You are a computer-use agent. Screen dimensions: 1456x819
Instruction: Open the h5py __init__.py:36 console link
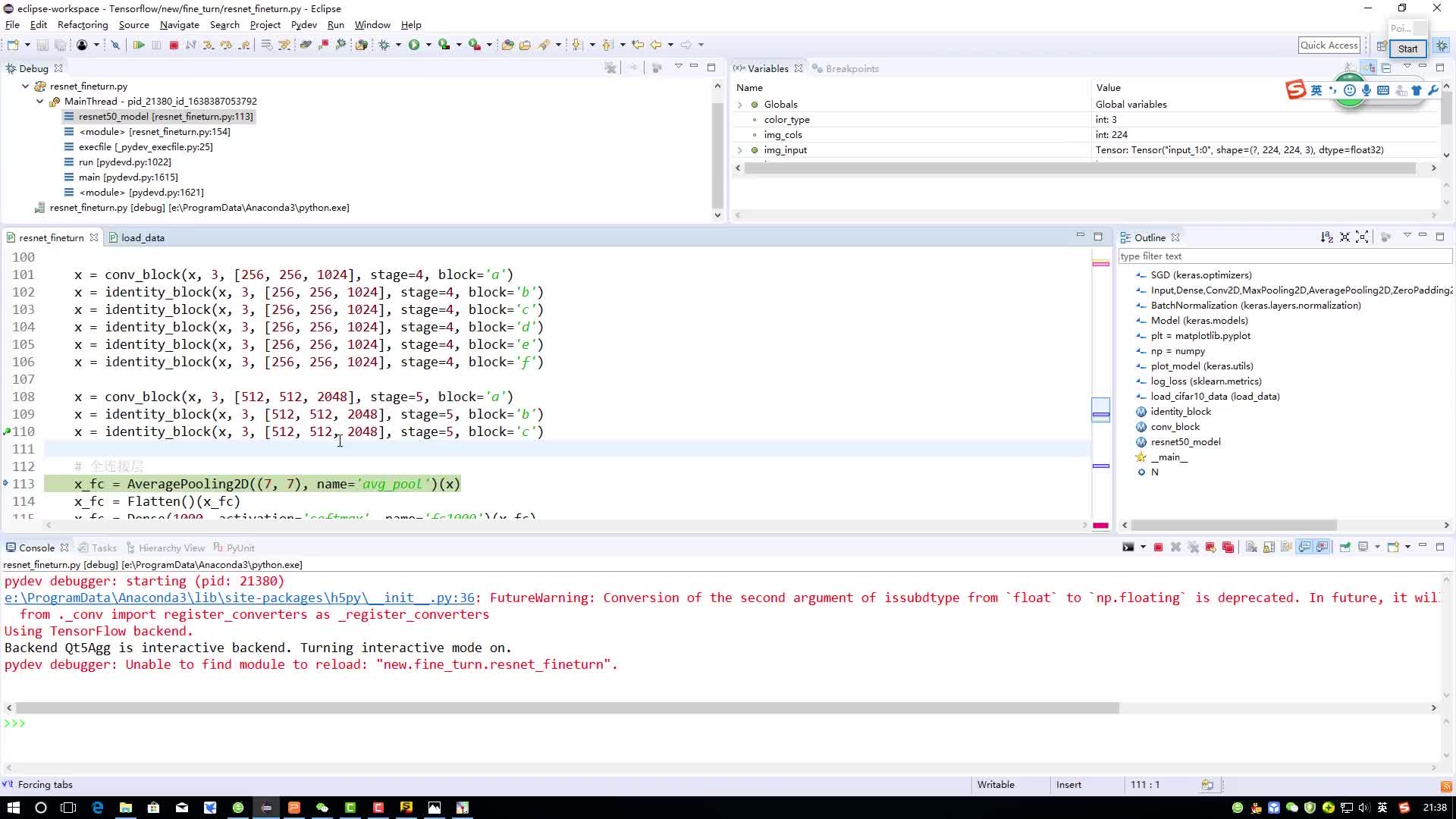[240, 598]
